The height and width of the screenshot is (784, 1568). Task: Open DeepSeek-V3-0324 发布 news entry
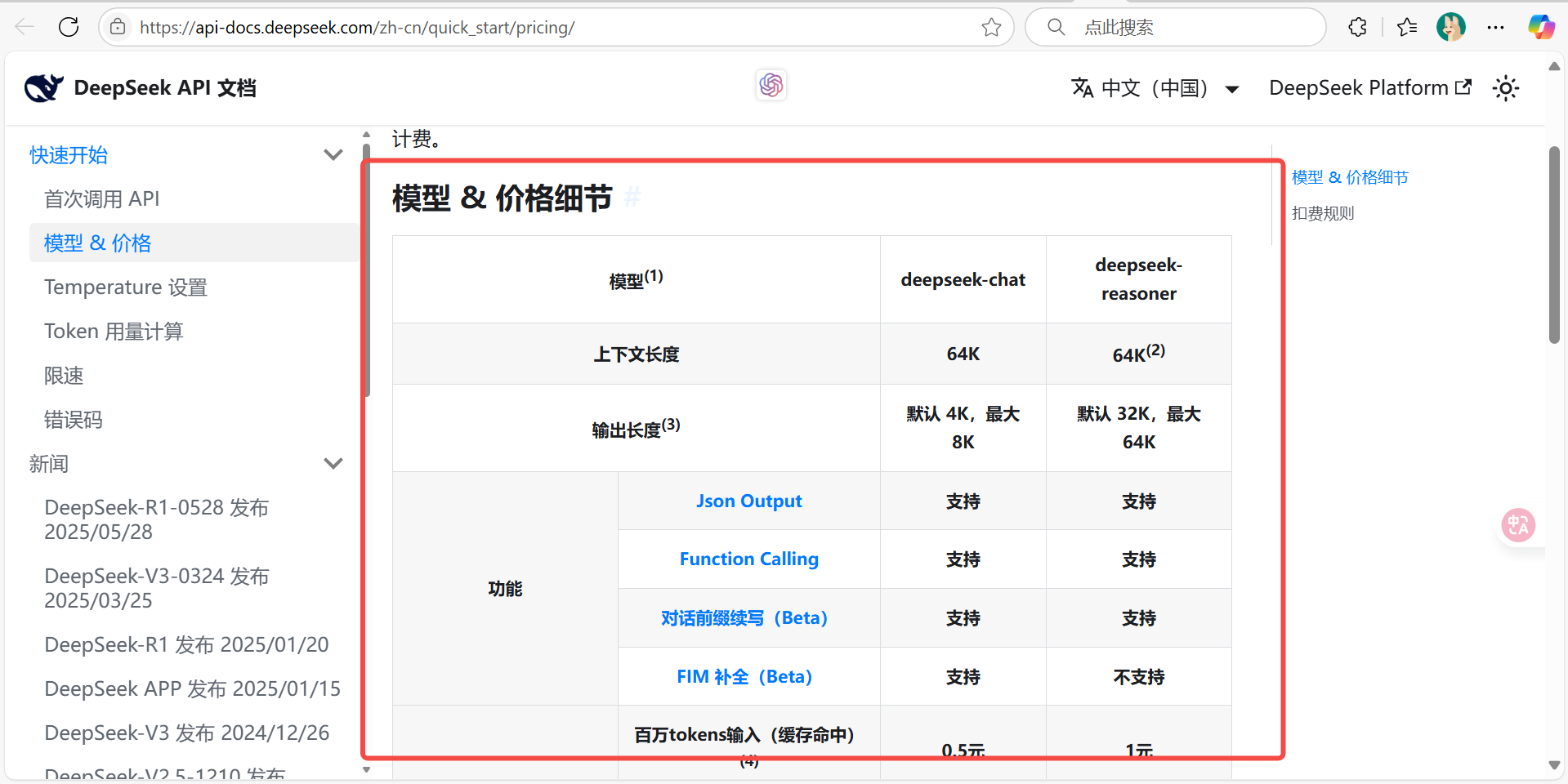[x=156, y=588]
